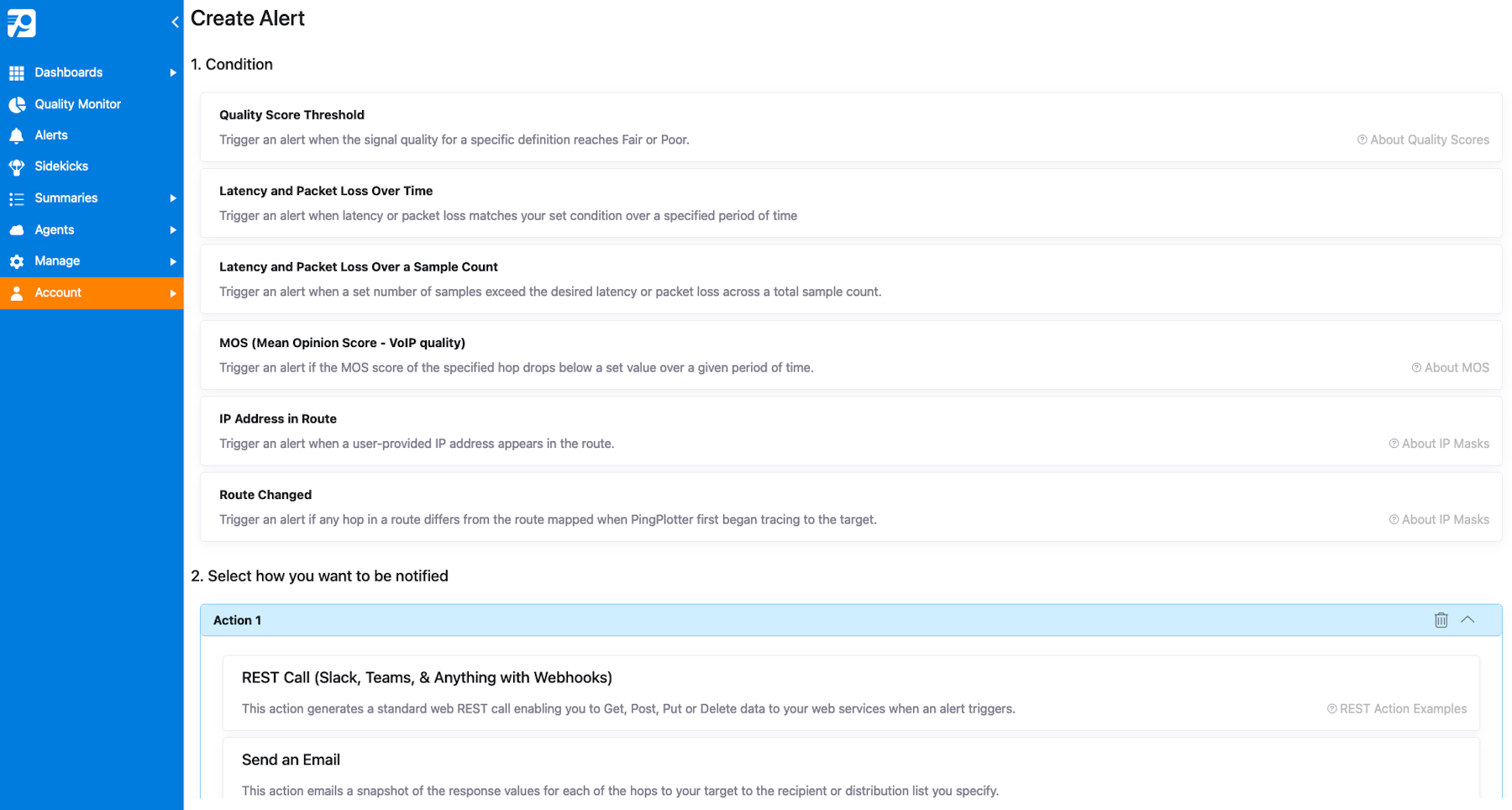Expand the Agents submenu arrow
Viewport: 1512px width, 810px height.
172,230
